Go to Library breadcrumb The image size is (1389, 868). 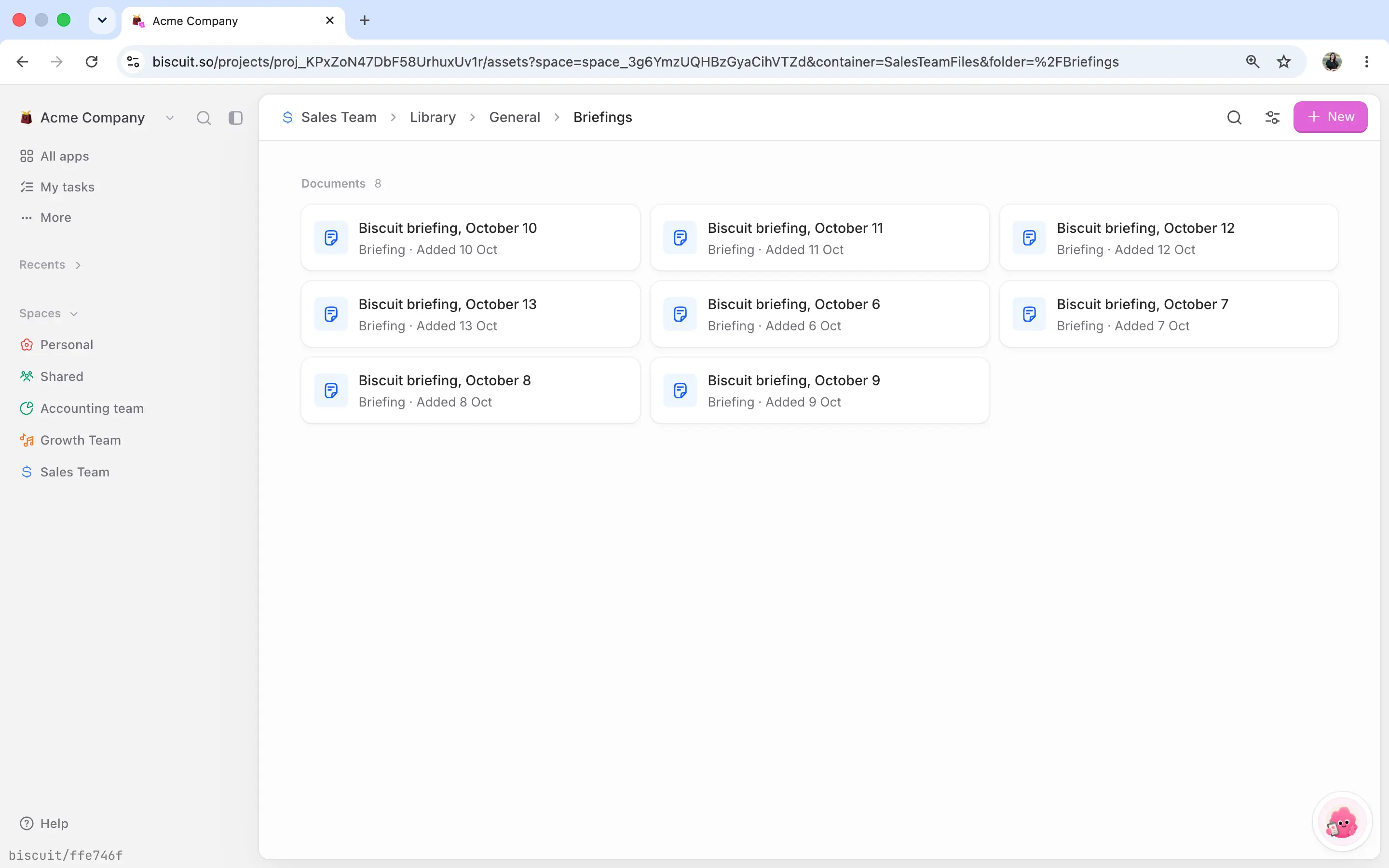433,117
